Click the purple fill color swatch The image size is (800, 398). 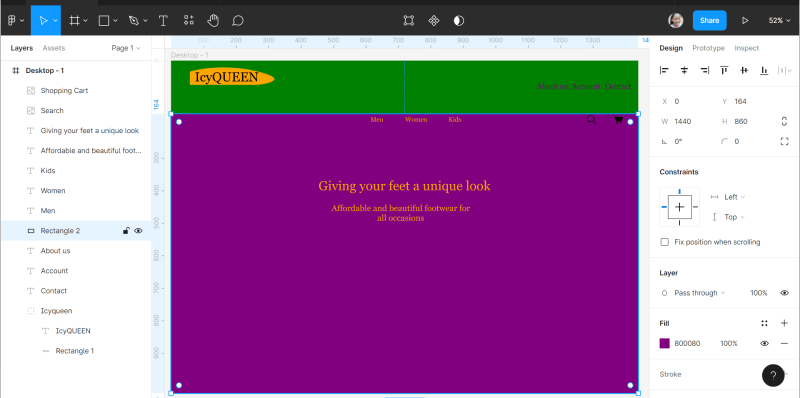coord(664,343)
